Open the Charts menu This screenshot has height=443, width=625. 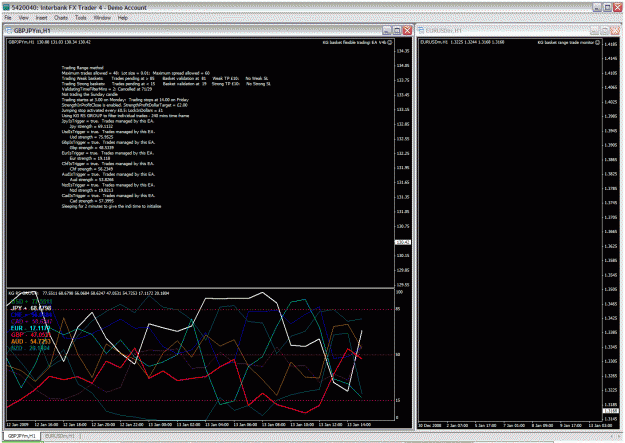coord(61,18)
